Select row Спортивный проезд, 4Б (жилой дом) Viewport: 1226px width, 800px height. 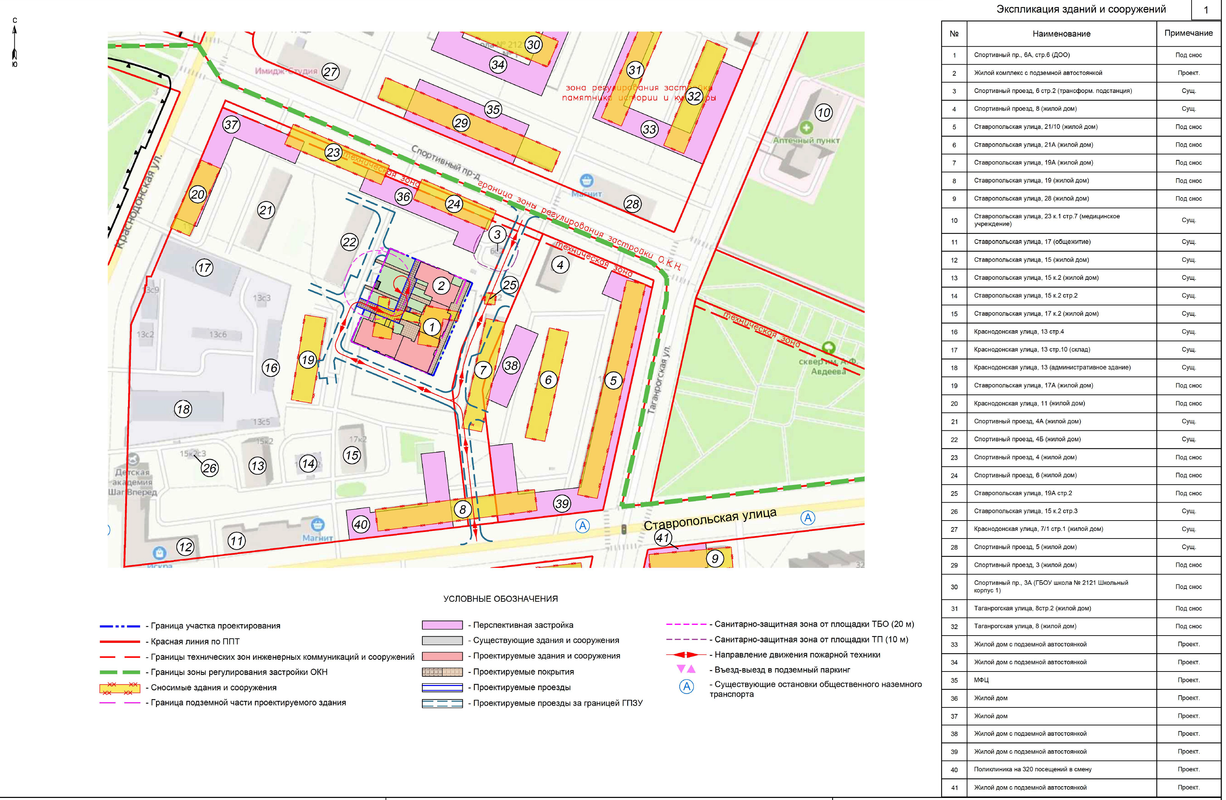click(1080, 439)
